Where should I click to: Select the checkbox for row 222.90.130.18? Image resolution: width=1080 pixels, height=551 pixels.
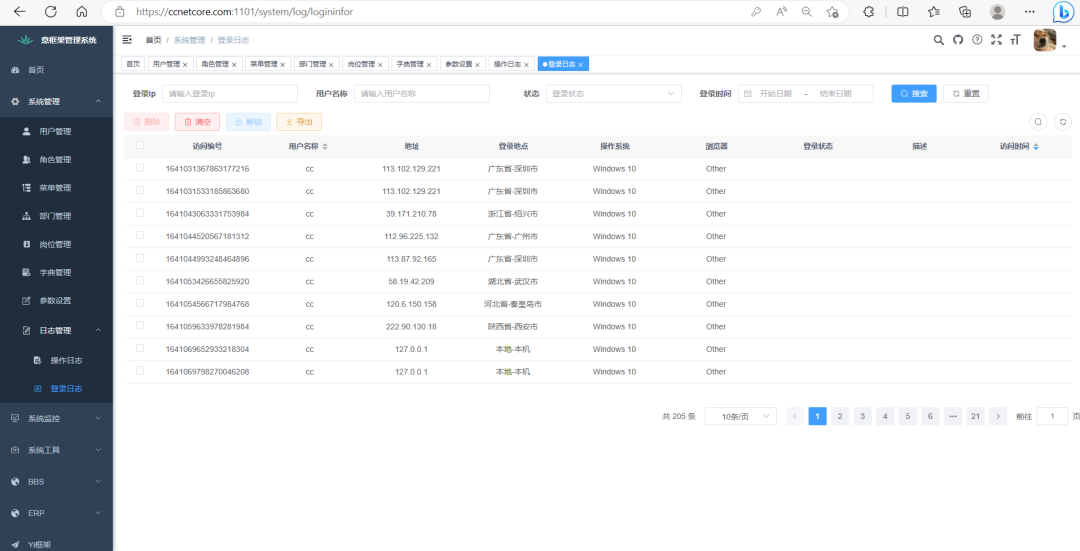(140, 326)
